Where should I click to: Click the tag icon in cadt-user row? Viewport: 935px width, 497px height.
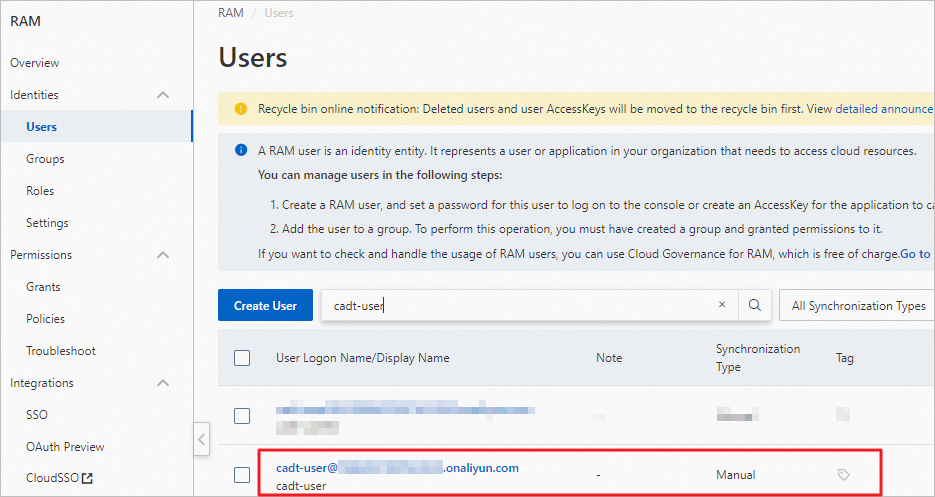tap(843, 475)
